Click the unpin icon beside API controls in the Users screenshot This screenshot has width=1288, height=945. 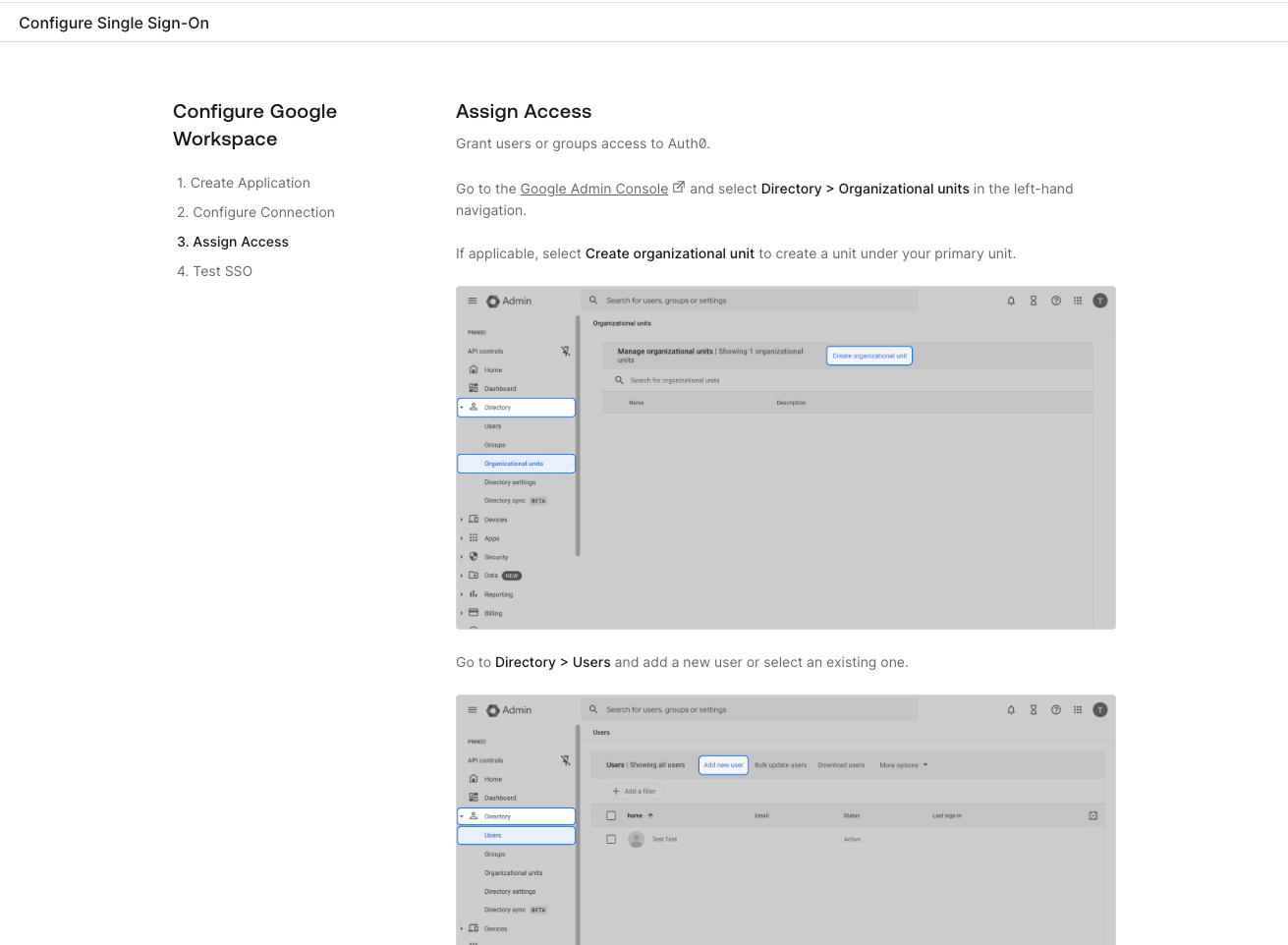tap(565, 760)
